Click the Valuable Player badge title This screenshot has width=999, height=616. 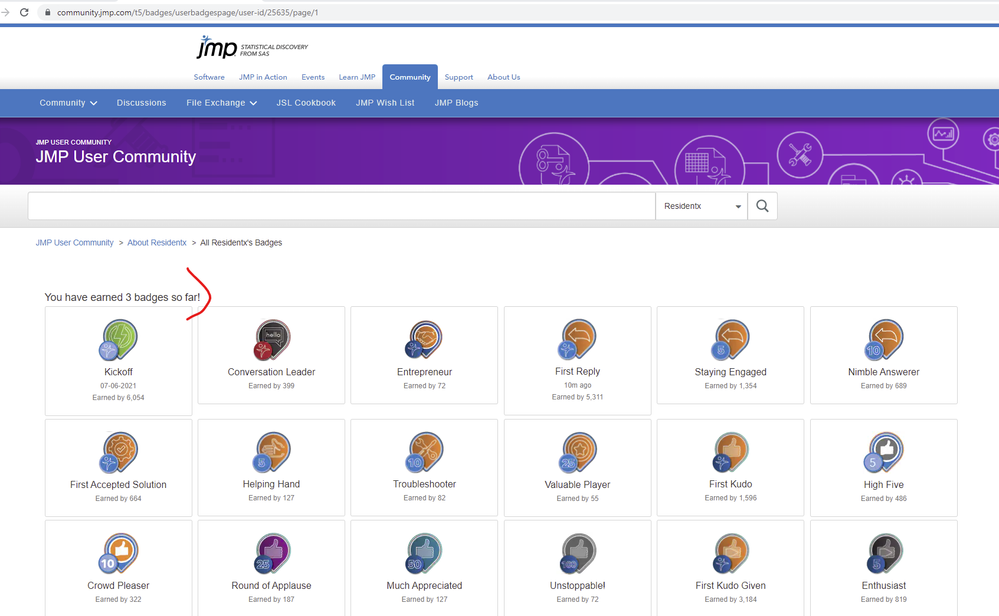(577, 485)
